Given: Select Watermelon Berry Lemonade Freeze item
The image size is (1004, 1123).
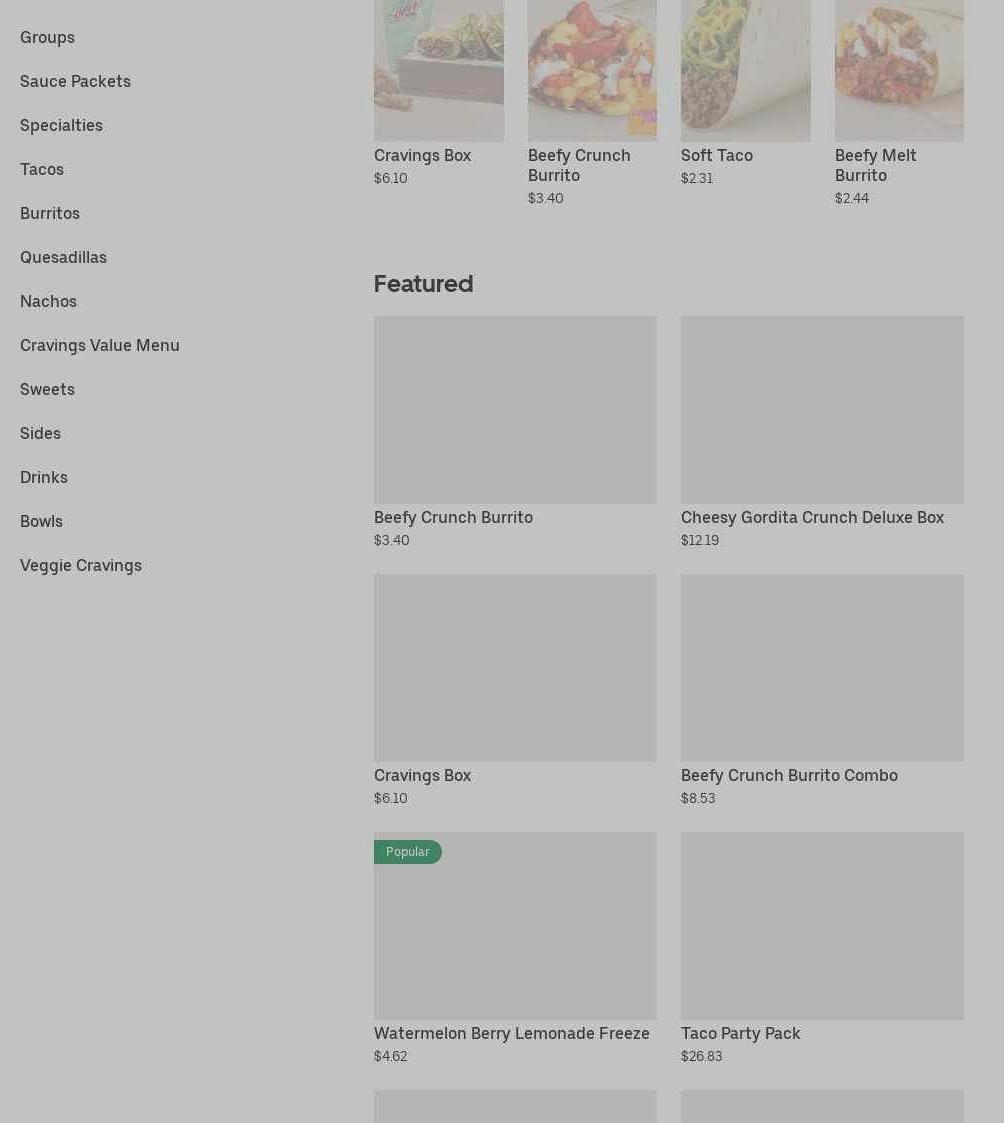Looking at the screenshot, I should click(x=515, y=948).
